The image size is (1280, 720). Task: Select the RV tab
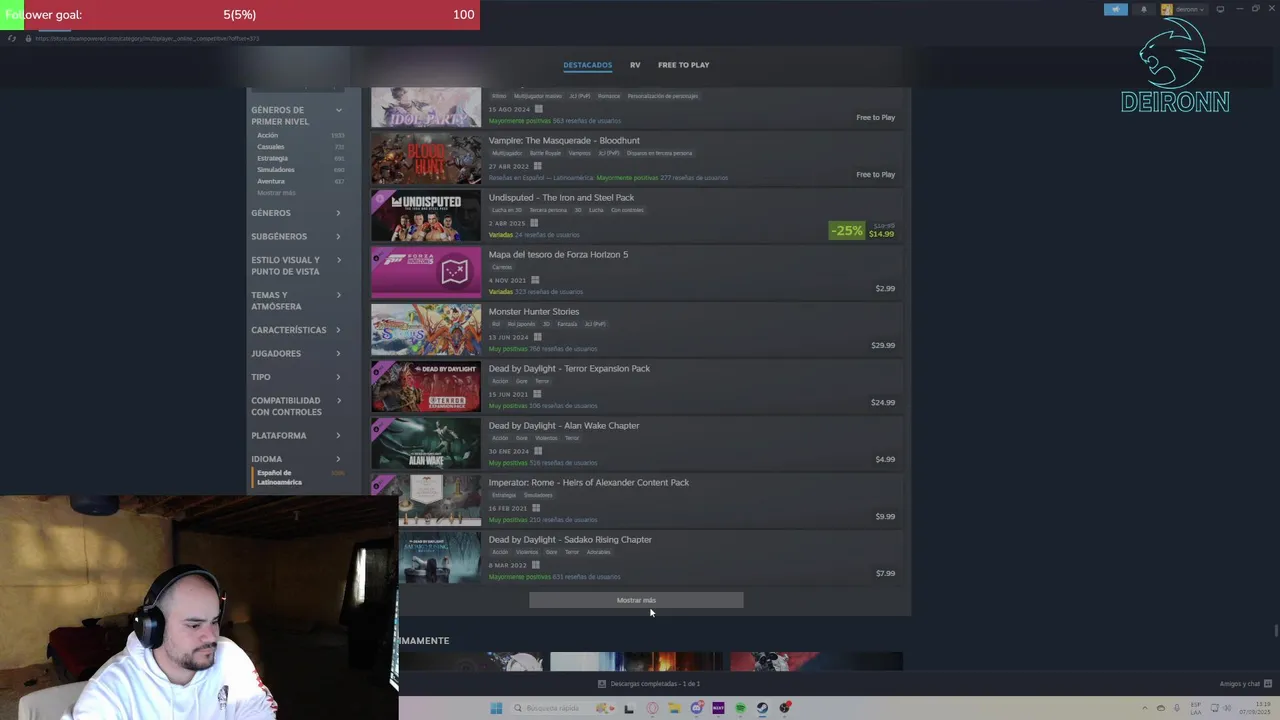coord(635,65)
